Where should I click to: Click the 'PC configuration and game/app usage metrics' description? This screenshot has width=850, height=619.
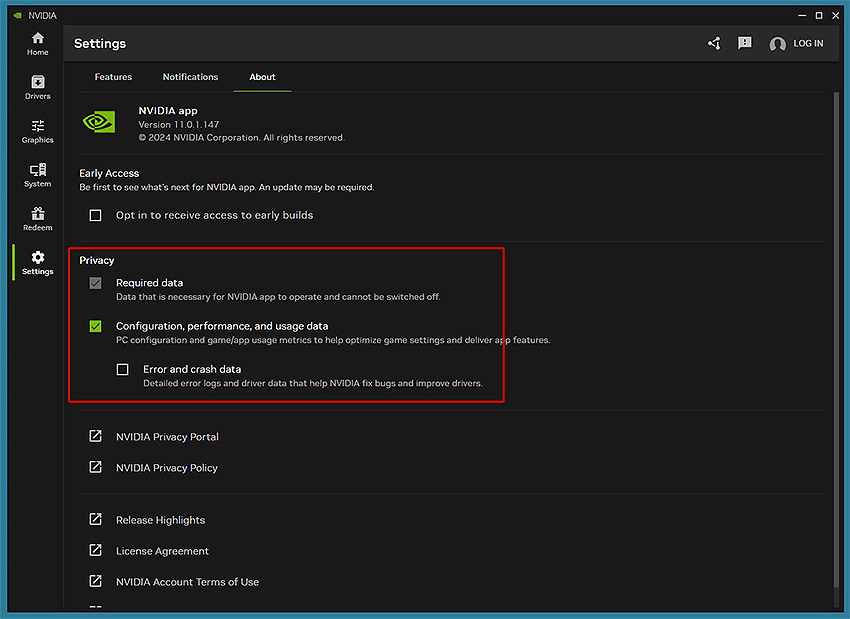click(x=333, y=340)
